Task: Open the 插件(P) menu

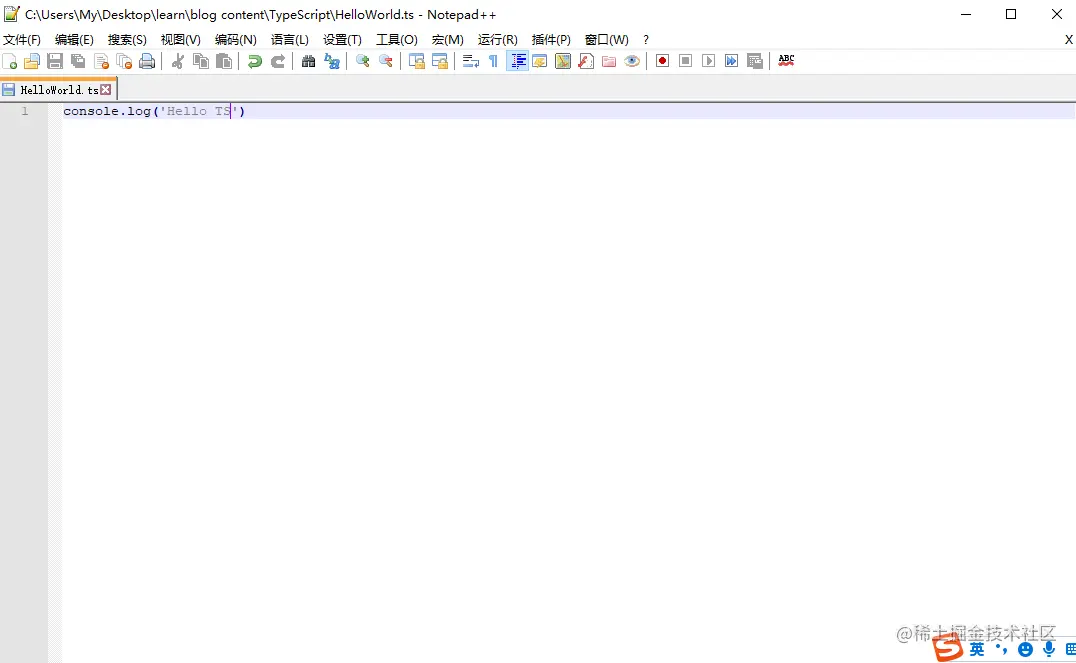Action: click(x=551, y=40)
